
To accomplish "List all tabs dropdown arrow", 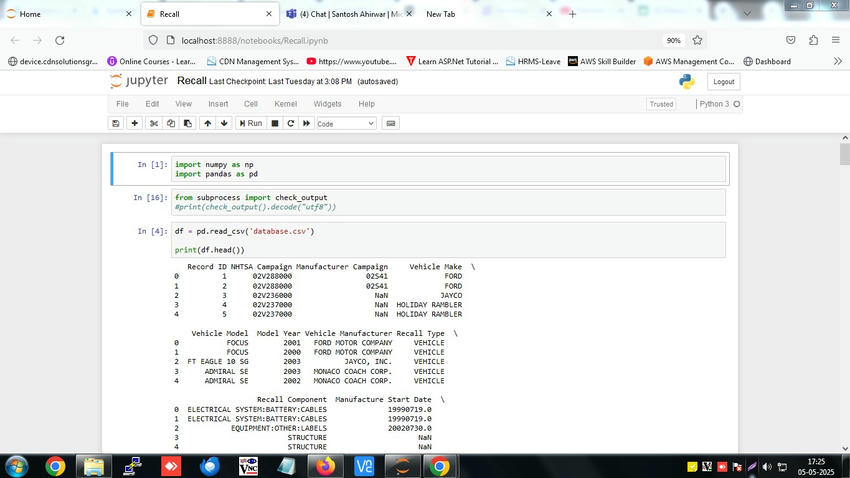I will tap(747, 14).
